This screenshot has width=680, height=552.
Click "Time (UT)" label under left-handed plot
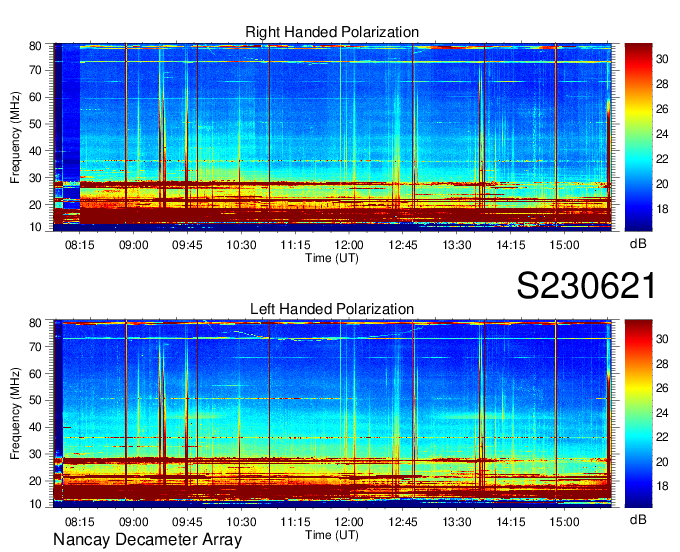(x=332, y=535)
